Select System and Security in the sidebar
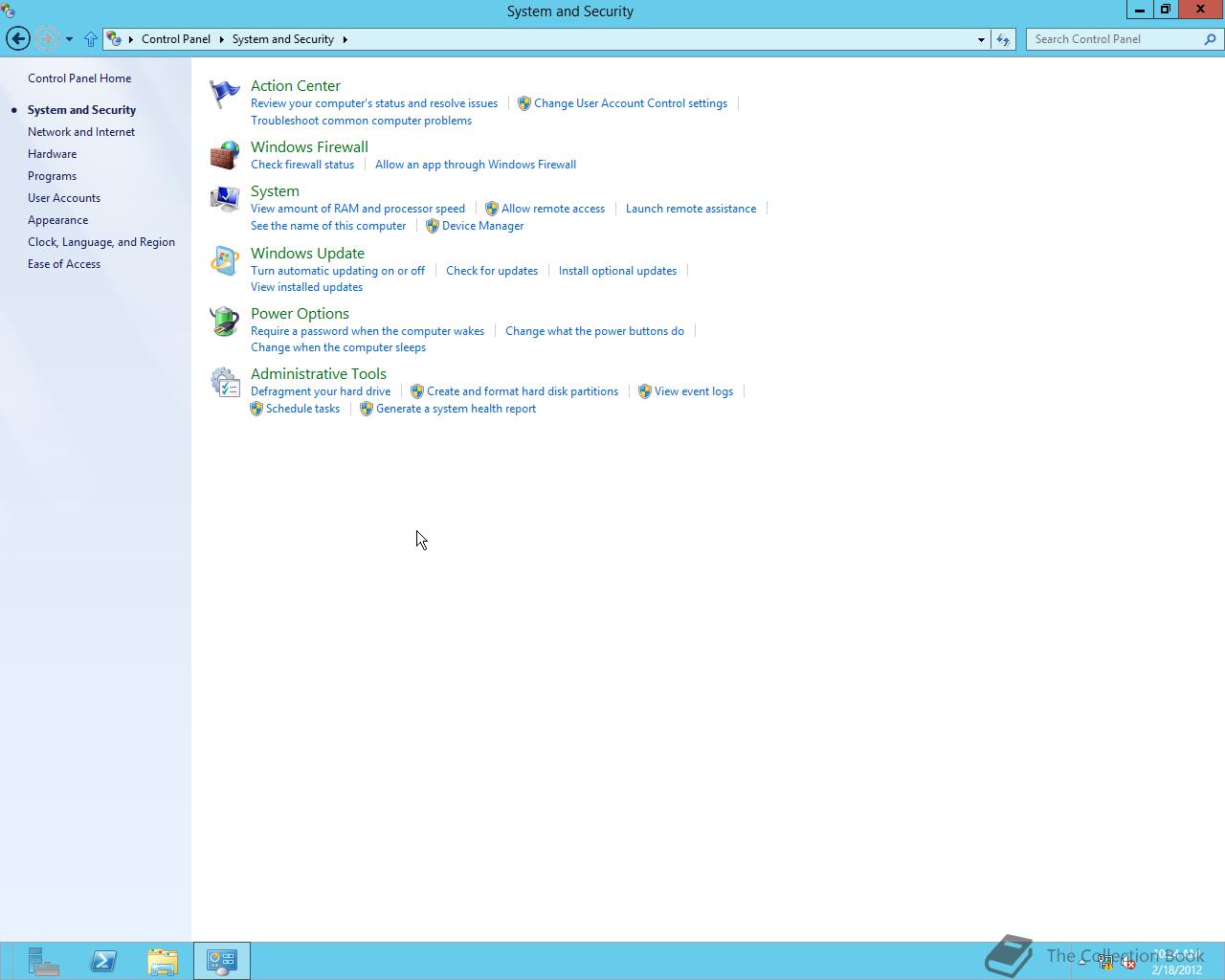 click(81, 110)
